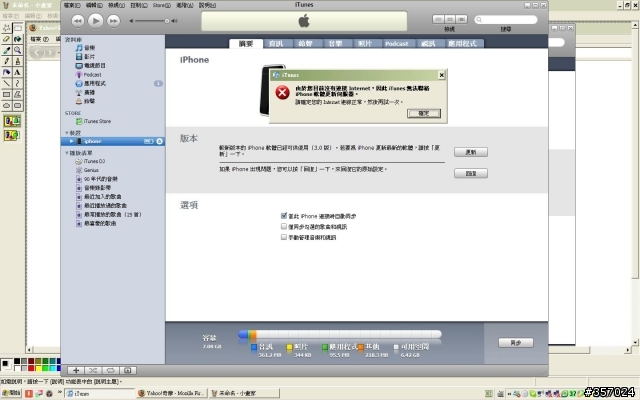640x400 pixels.
Task: Close the iTunes error dialog with X
Action: point(441,75)
